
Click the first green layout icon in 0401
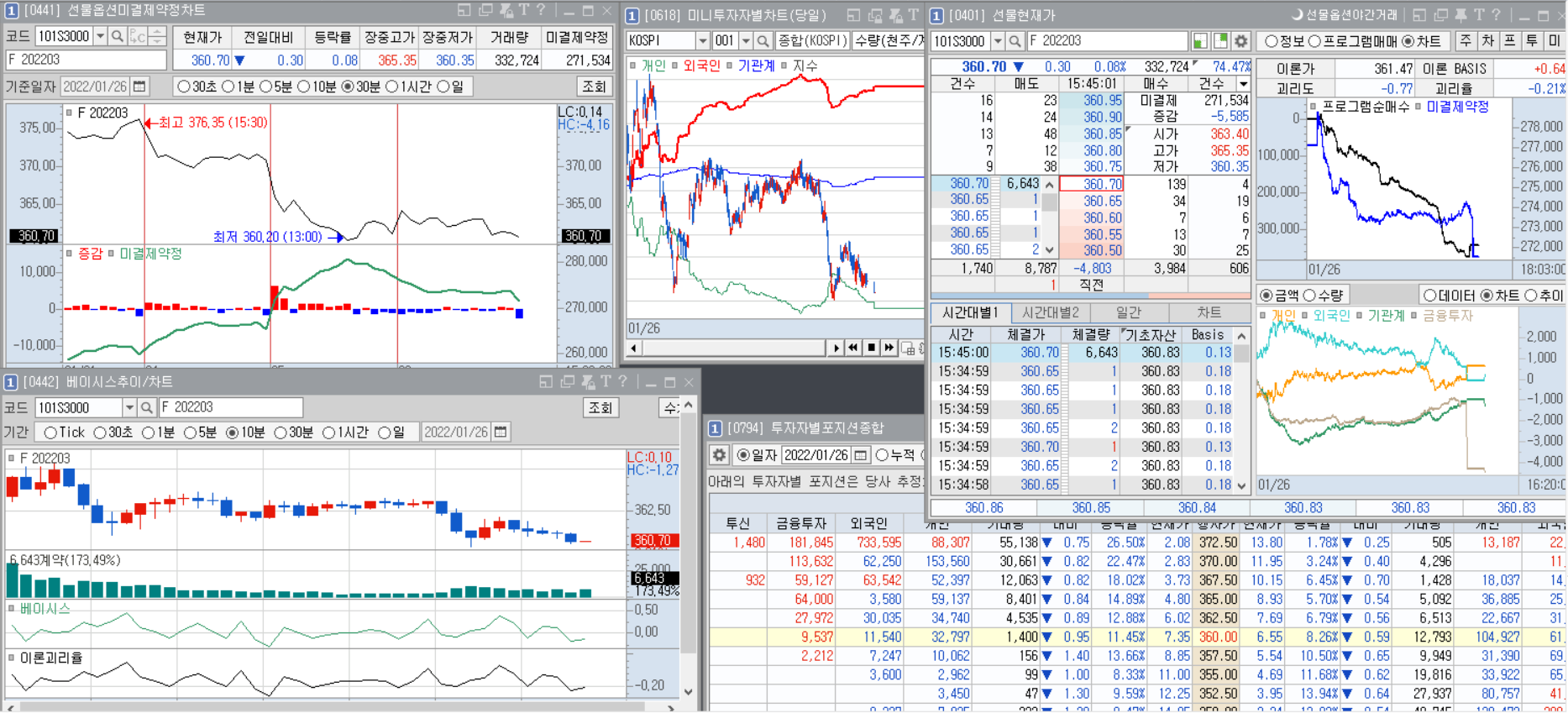point(1200,40)
